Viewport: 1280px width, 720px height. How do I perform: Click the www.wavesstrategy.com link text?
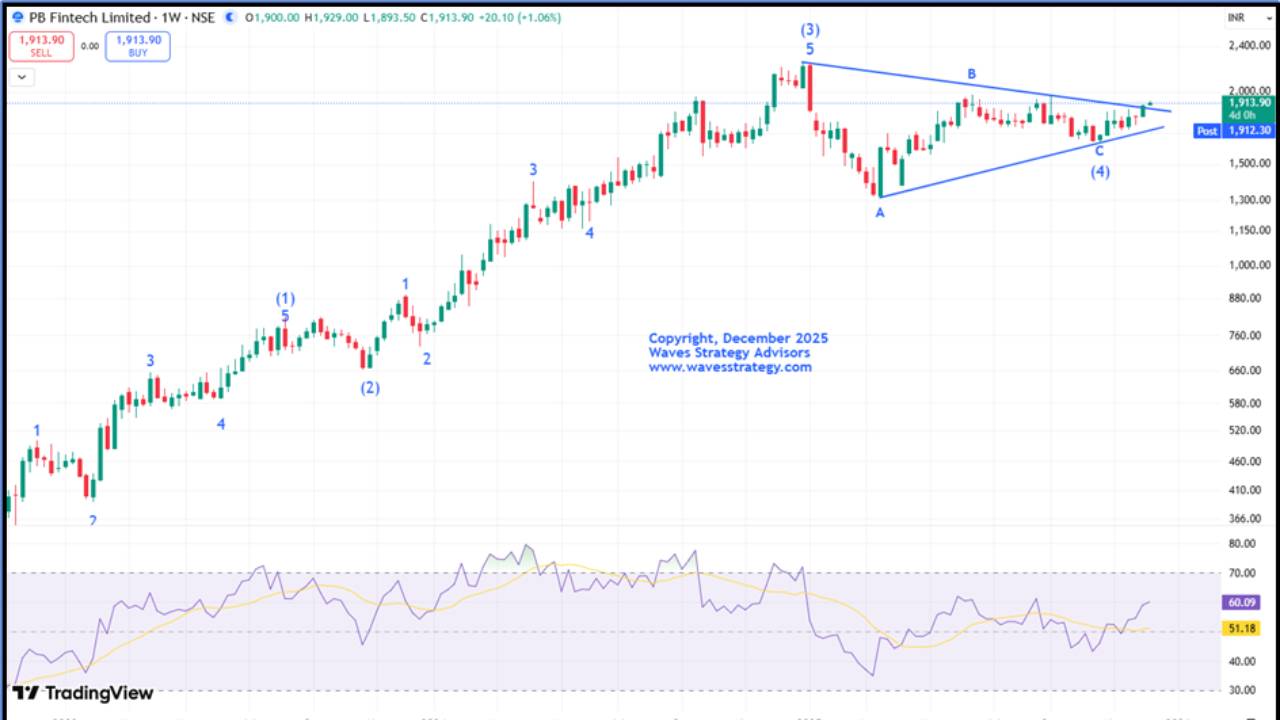click(x=731, y=367)
